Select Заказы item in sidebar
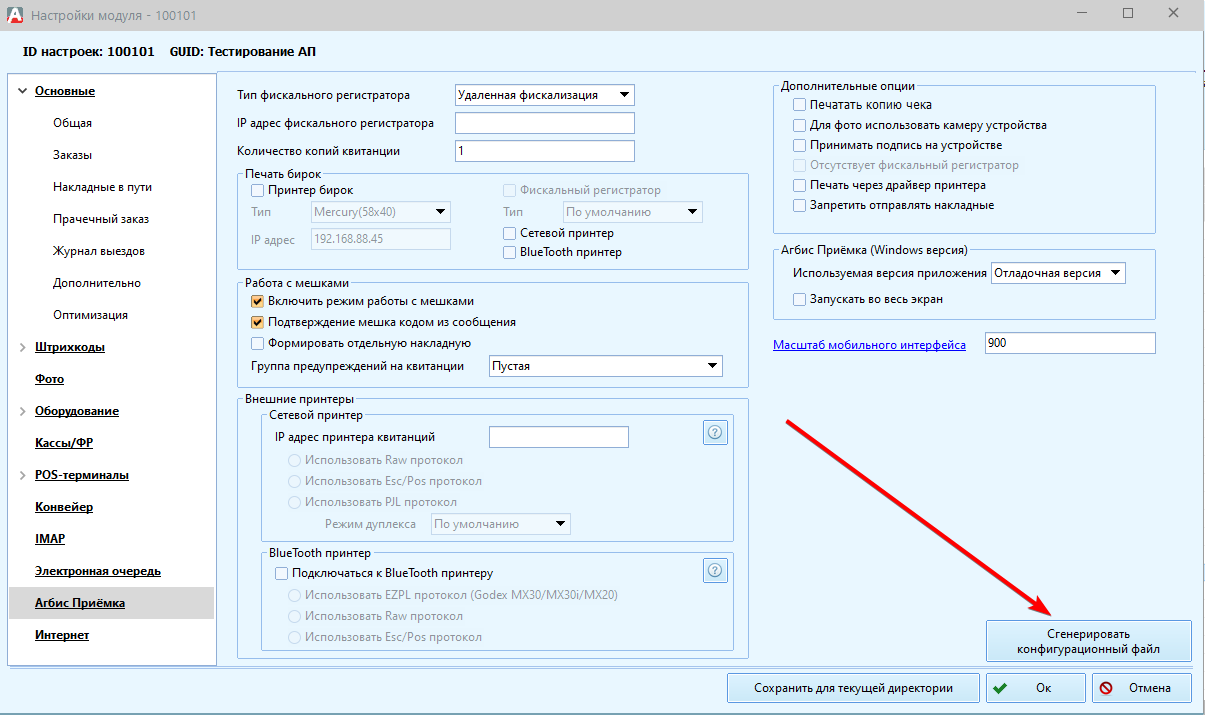Viewport: 1205px width, 715px height. click(x=72, y=155)
